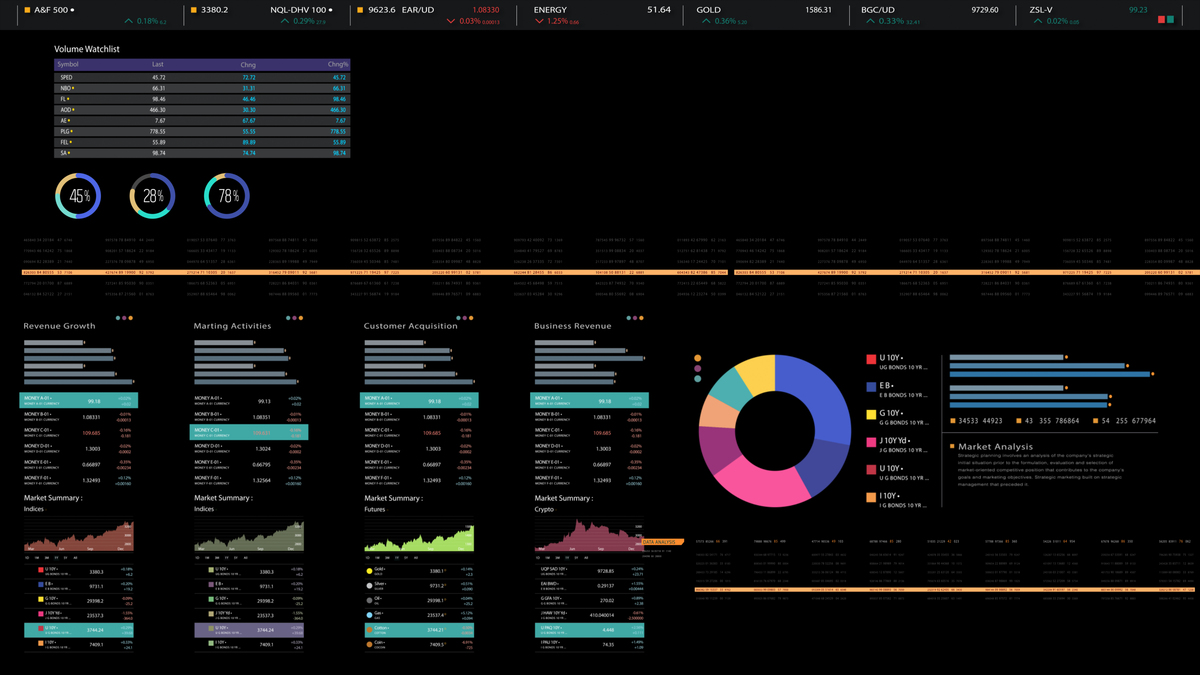Select the ENERGY item in top ticker bar
The width and height of the screenshot is (1200, 675).
(550, 10)
